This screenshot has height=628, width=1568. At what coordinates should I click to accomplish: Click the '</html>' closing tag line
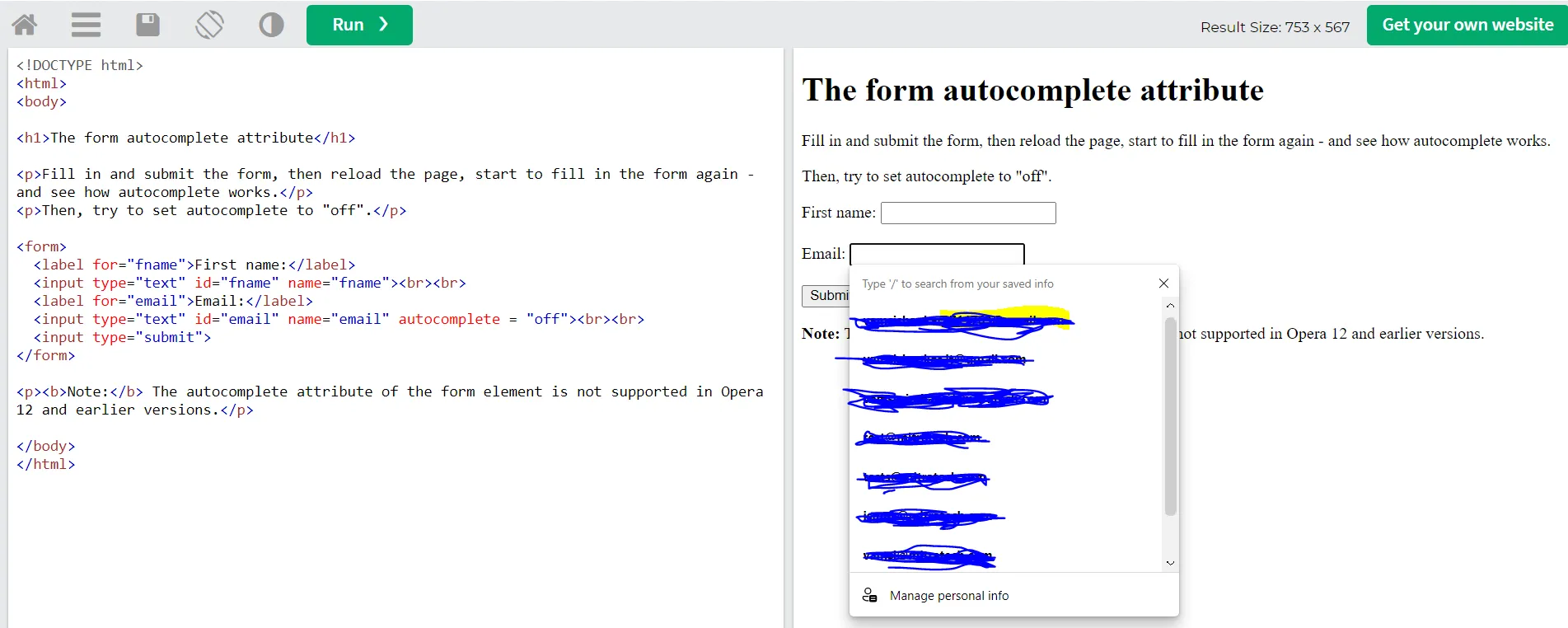click(46, 464)
